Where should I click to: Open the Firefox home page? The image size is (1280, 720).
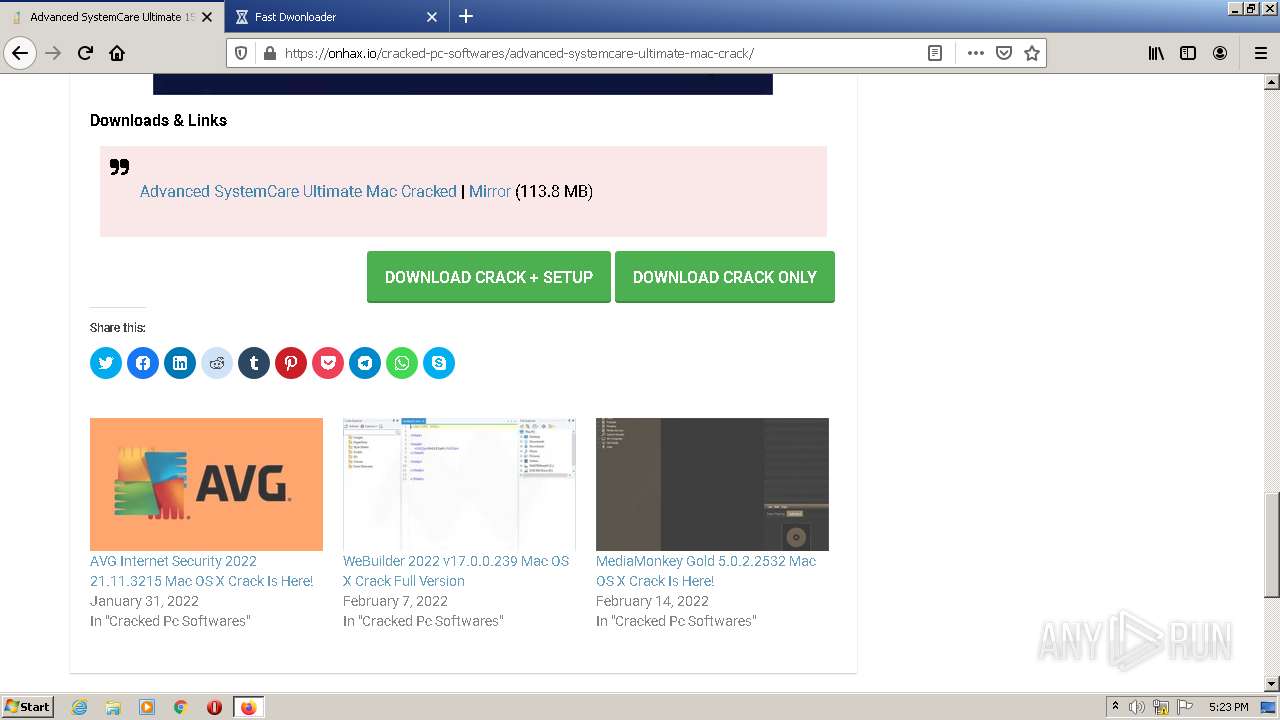click(x=117, y=53)
